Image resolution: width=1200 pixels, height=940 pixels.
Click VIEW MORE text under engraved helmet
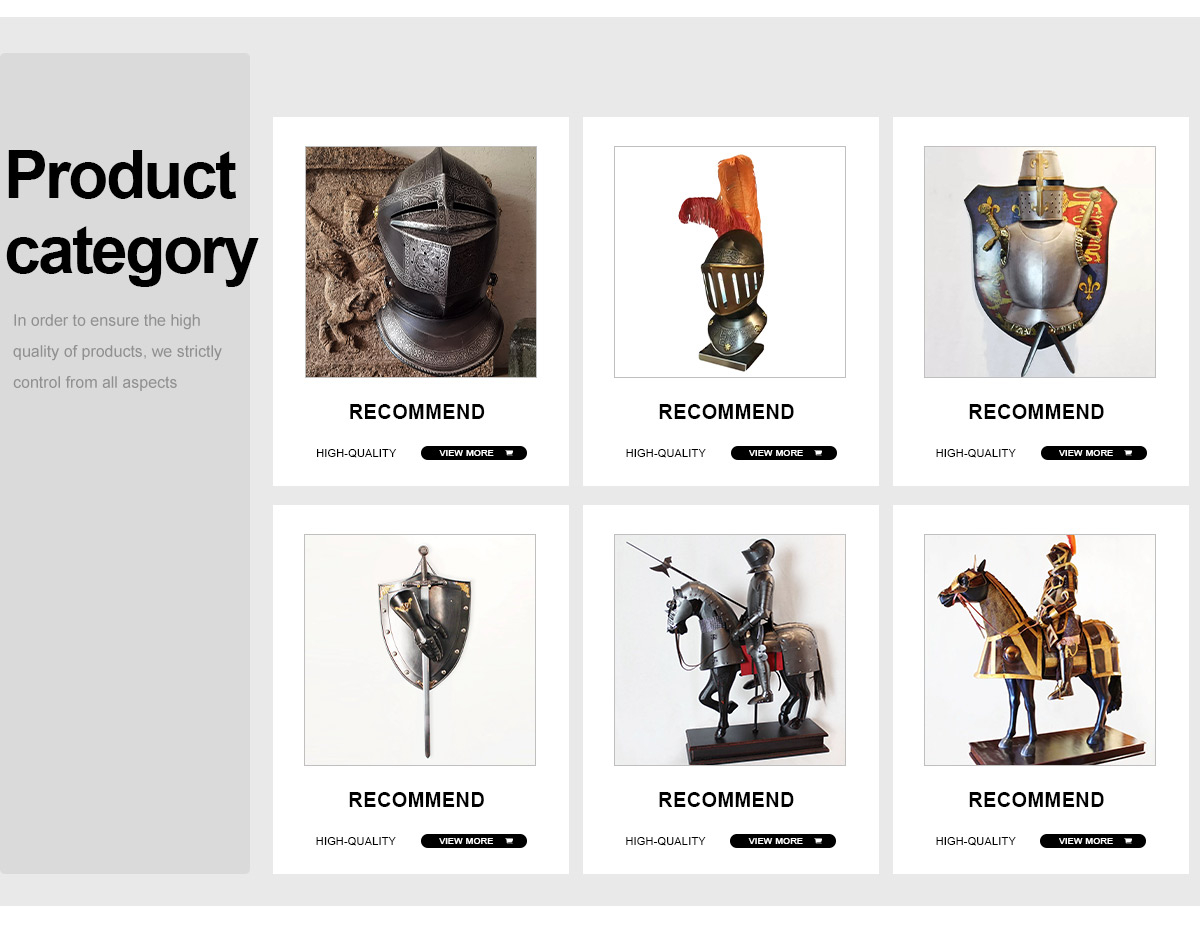pyautogui.click(x=466, y=453)
